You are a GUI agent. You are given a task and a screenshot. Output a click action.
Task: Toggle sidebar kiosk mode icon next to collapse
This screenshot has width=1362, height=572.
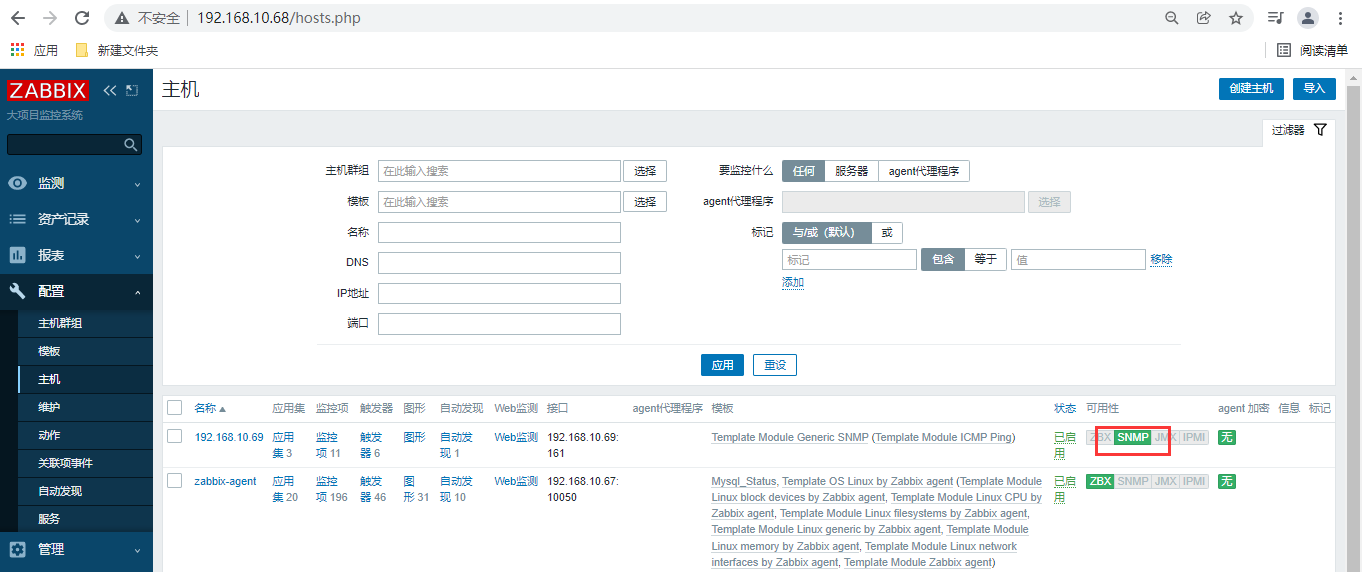(132, 90)
